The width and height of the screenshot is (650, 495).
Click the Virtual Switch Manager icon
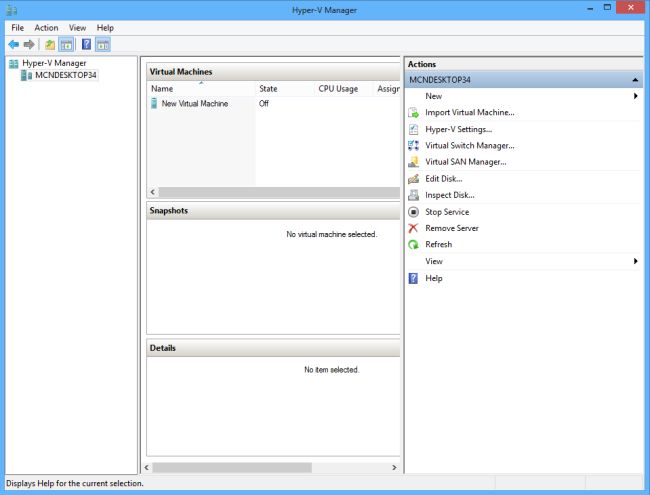click(413, 146)
